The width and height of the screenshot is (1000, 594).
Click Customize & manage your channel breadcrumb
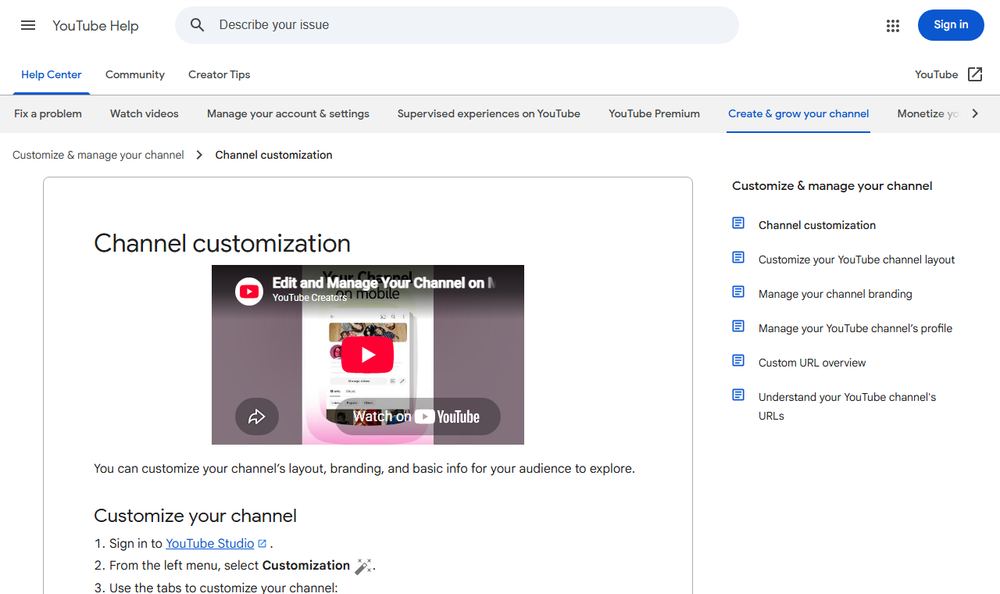click(x=98, y=155)
